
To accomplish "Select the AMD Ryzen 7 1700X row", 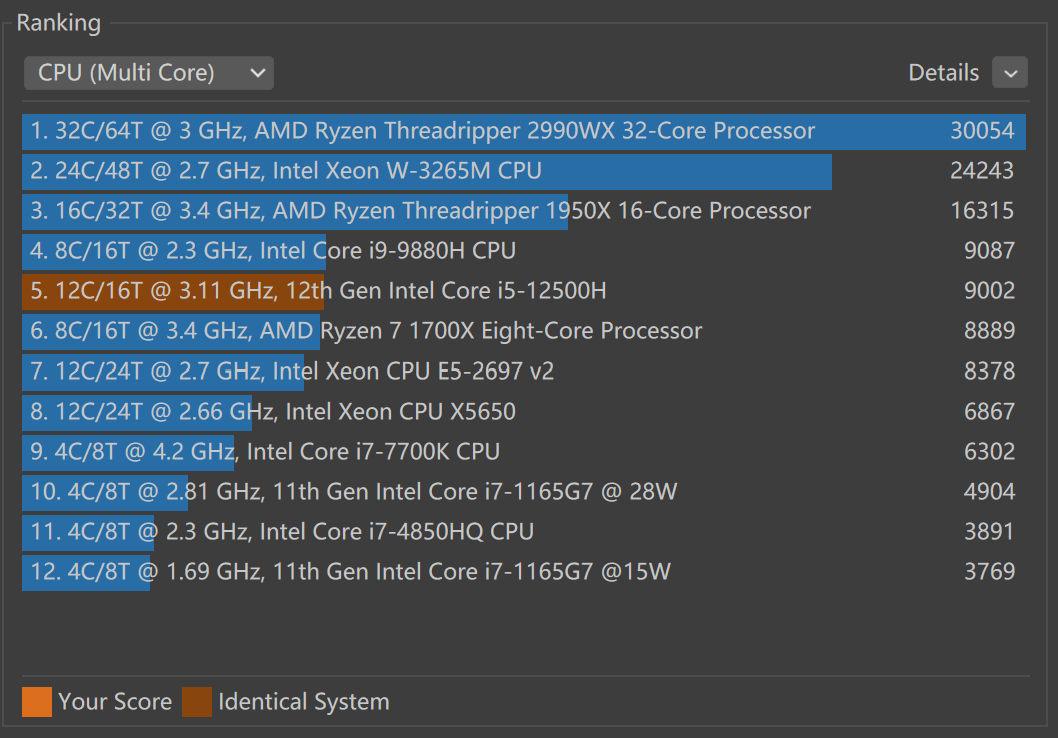I will point(524,331).
